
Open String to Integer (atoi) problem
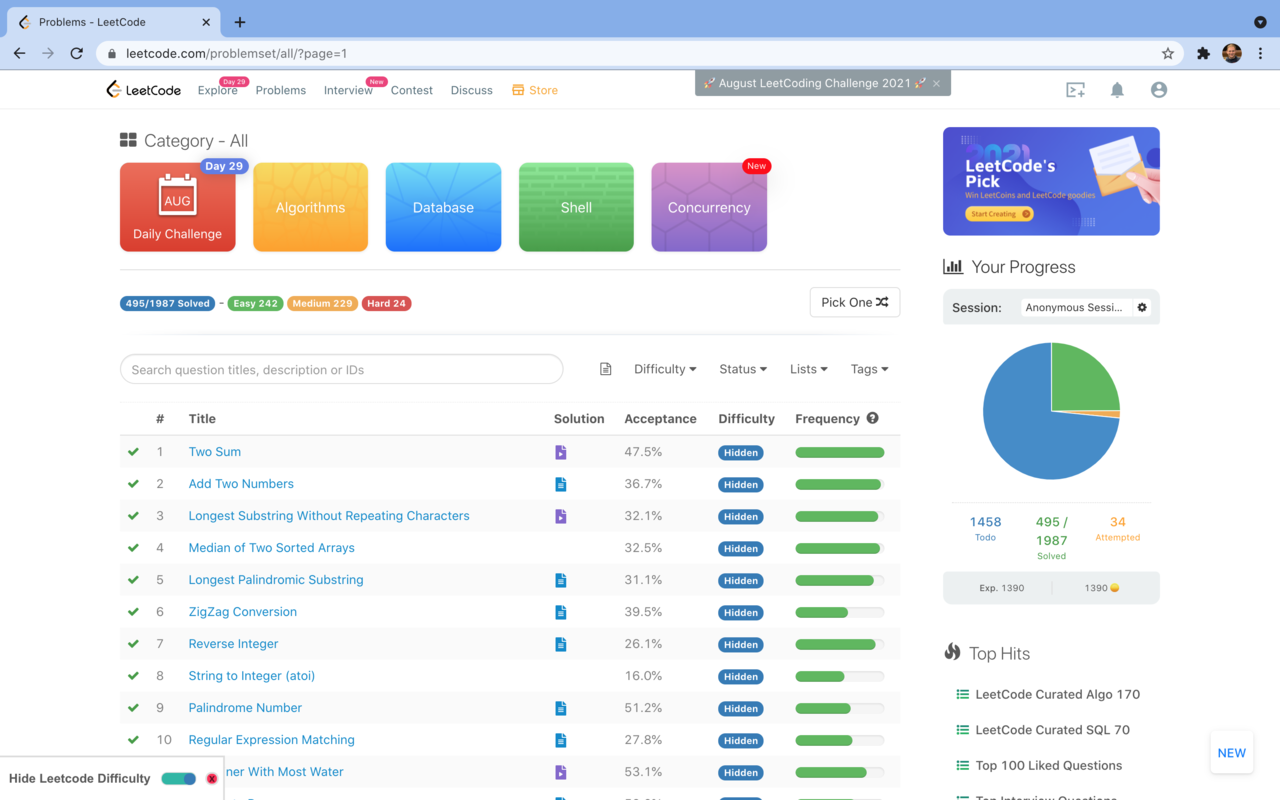252,676
